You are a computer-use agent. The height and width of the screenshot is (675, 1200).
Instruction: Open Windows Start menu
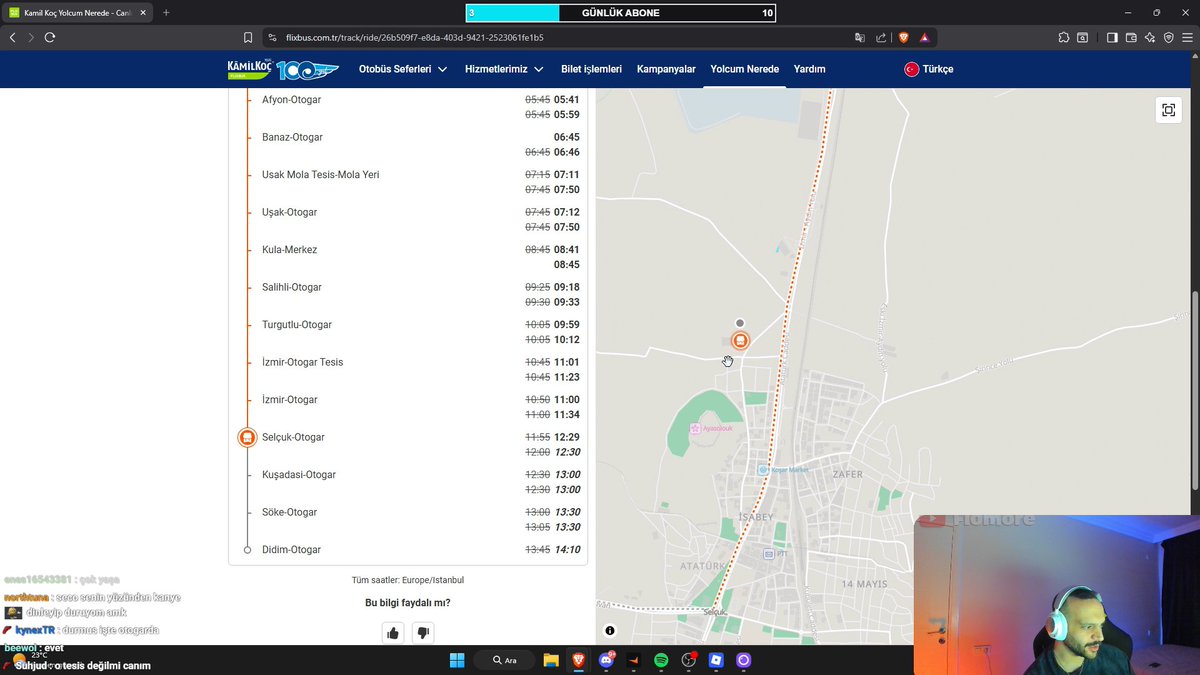click(x=457, y=660)
